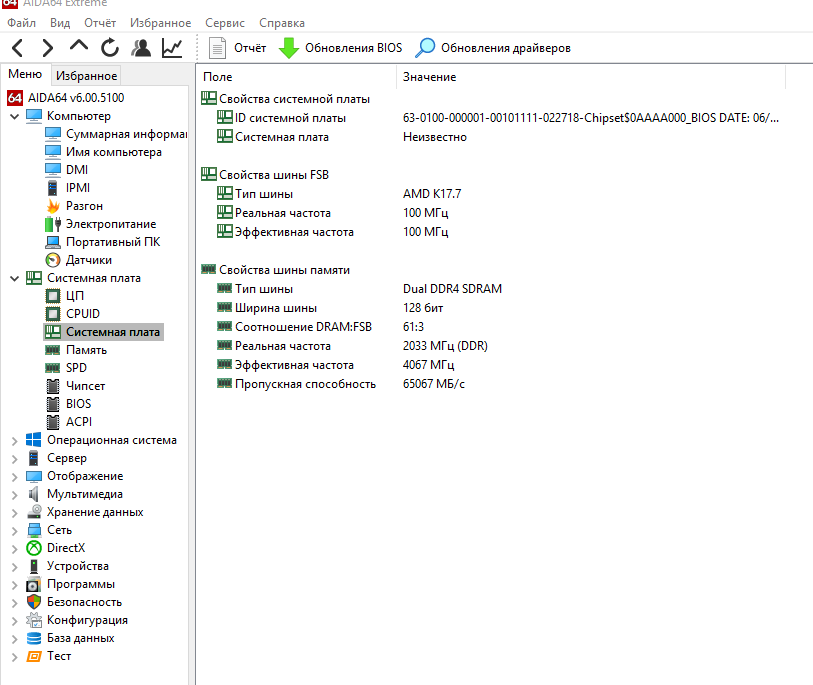Click the База данных database icon

coord(34,638)
